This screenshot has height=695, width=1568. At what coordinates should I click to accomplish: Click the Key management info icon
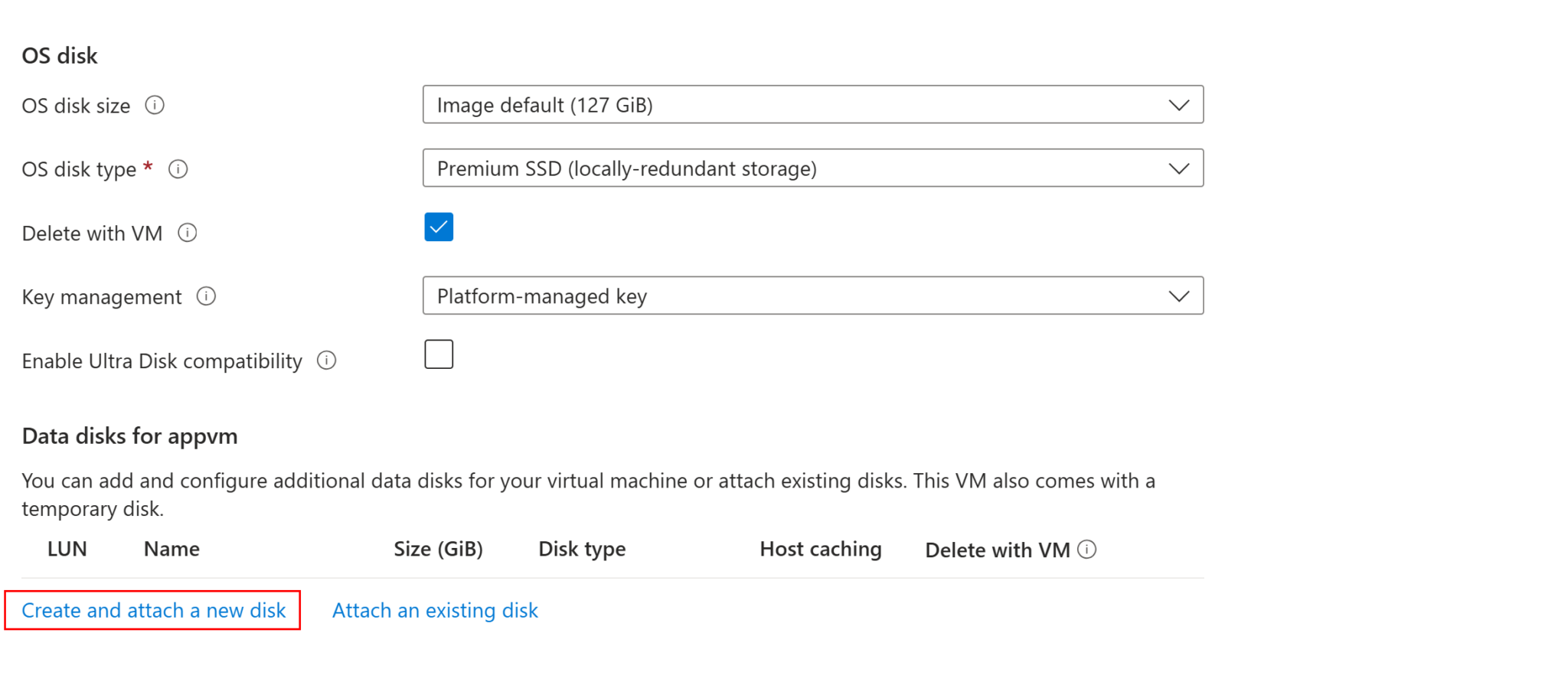click(205, 297)
